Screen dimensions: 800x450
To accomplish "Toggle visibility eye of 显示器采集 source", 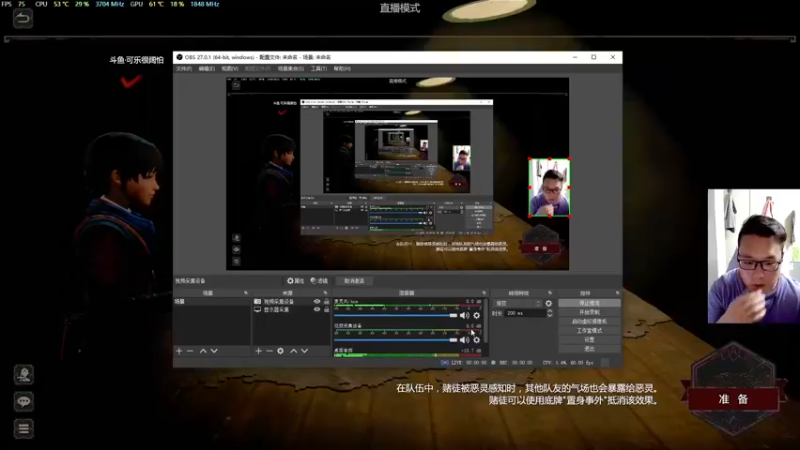I will point(317,309).
